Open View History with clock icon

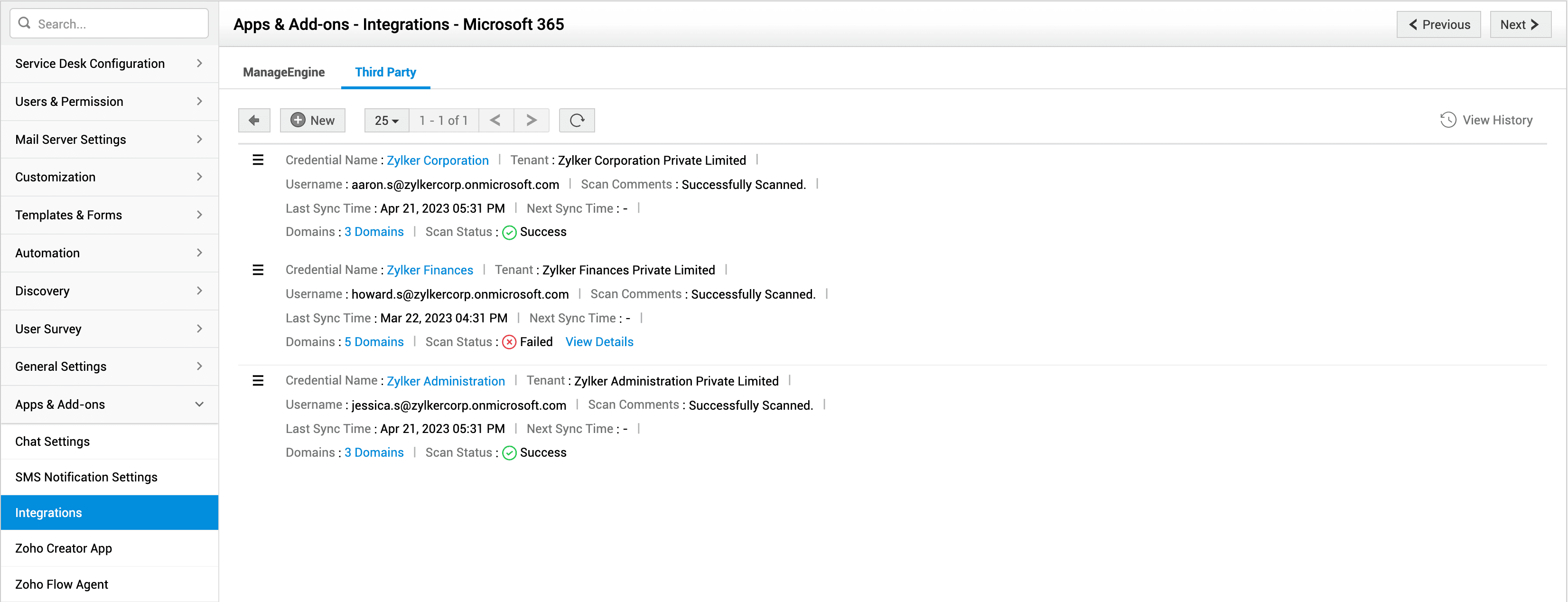1486,120
